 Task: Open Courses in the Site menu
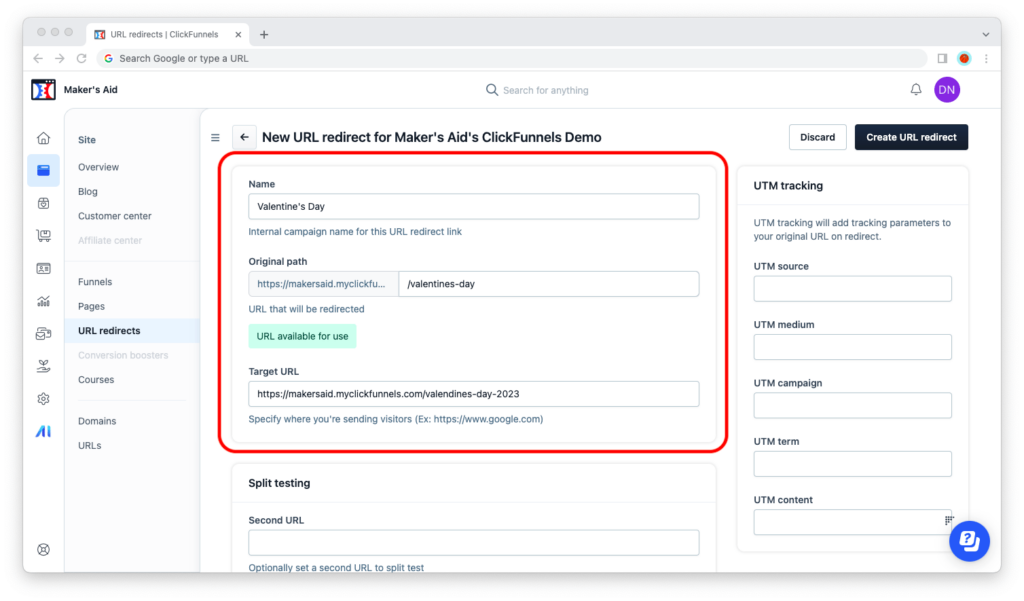(96, 380)
